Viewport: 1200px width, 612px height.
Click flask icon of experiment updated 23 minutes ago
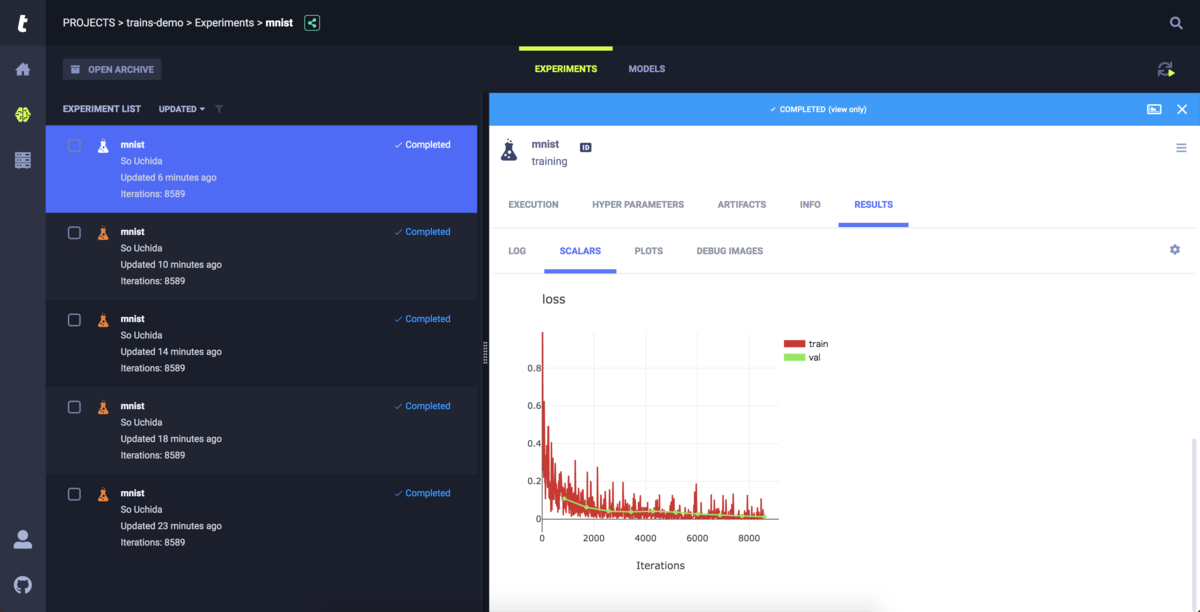103,494
